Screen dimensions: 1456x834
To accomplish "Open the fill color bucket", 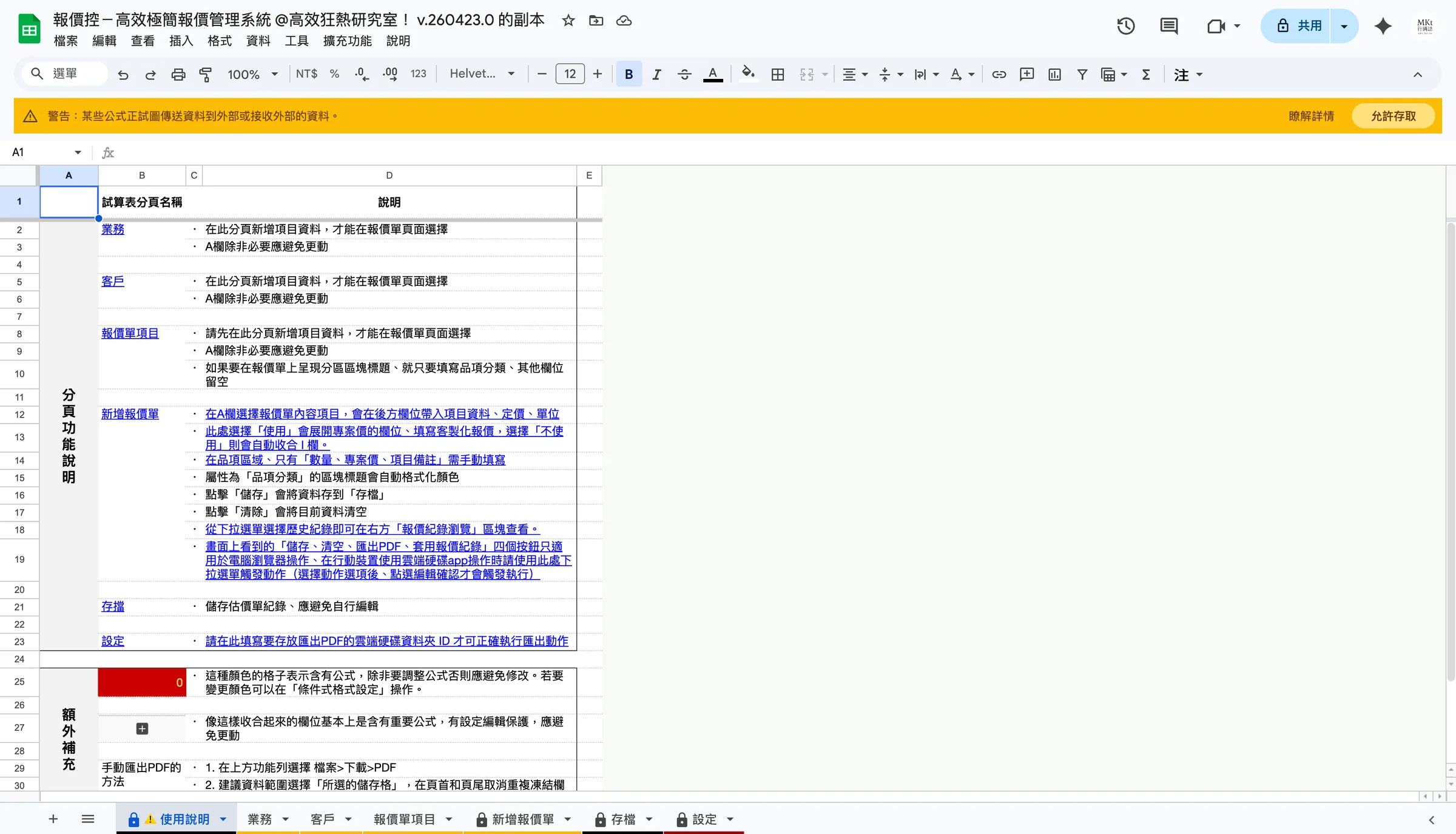I will click(x=749, y=74).
